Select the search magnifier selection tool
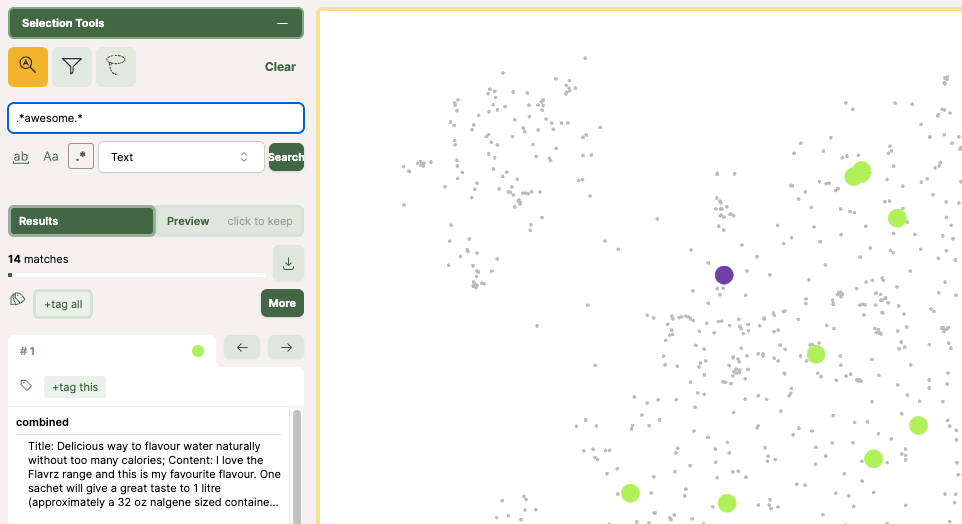Image resolution: width=962 pixels, height=524 pixels. coord(28,66)
